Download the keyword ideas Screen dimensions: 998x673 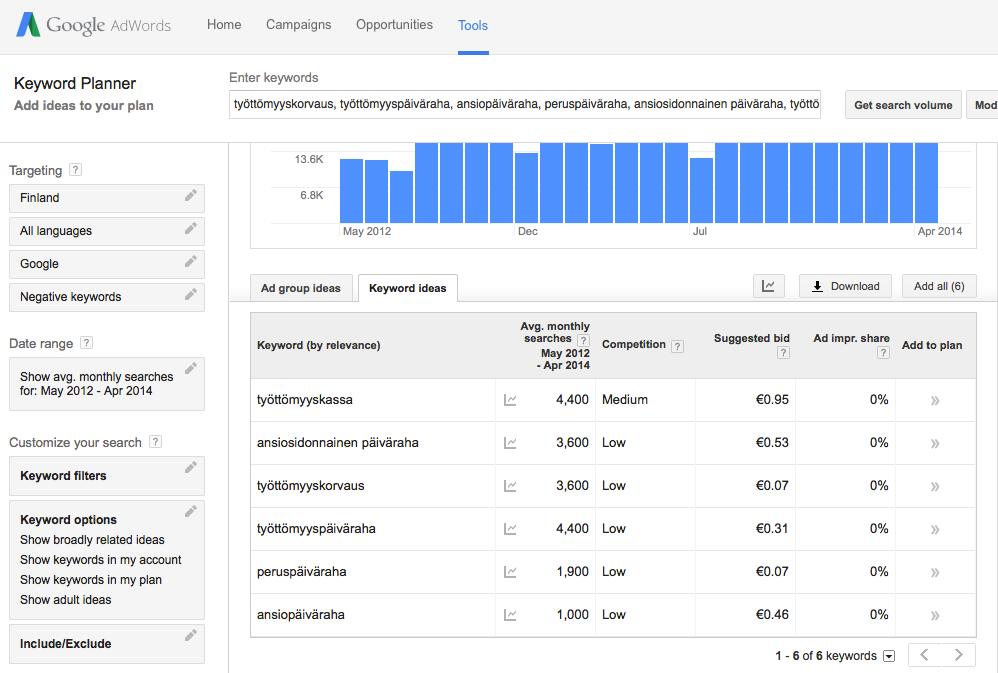point(845,287)
